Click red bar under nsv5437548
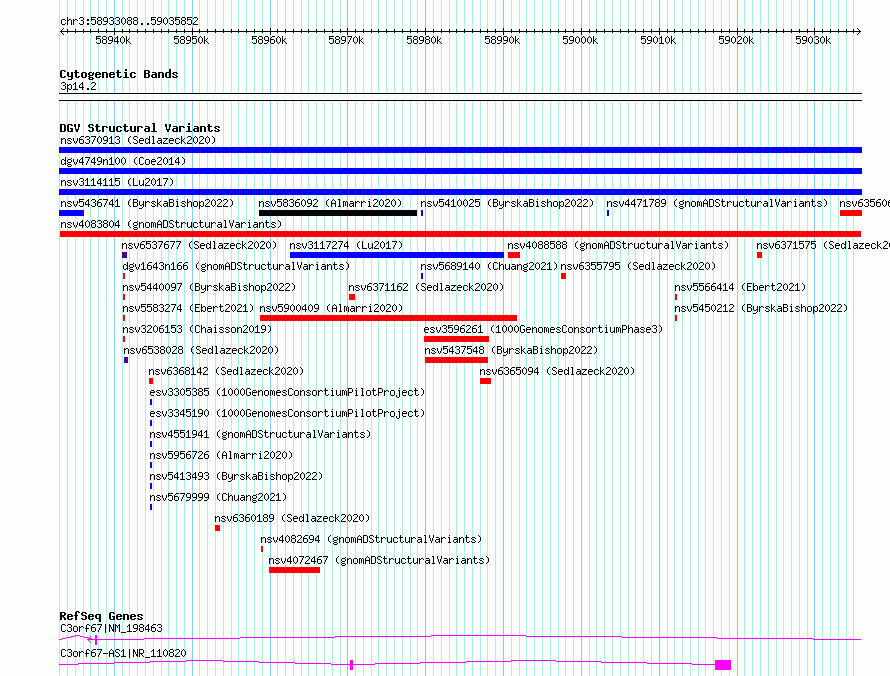The width and height of the screenshot is (890, 676). click(456, 360)
